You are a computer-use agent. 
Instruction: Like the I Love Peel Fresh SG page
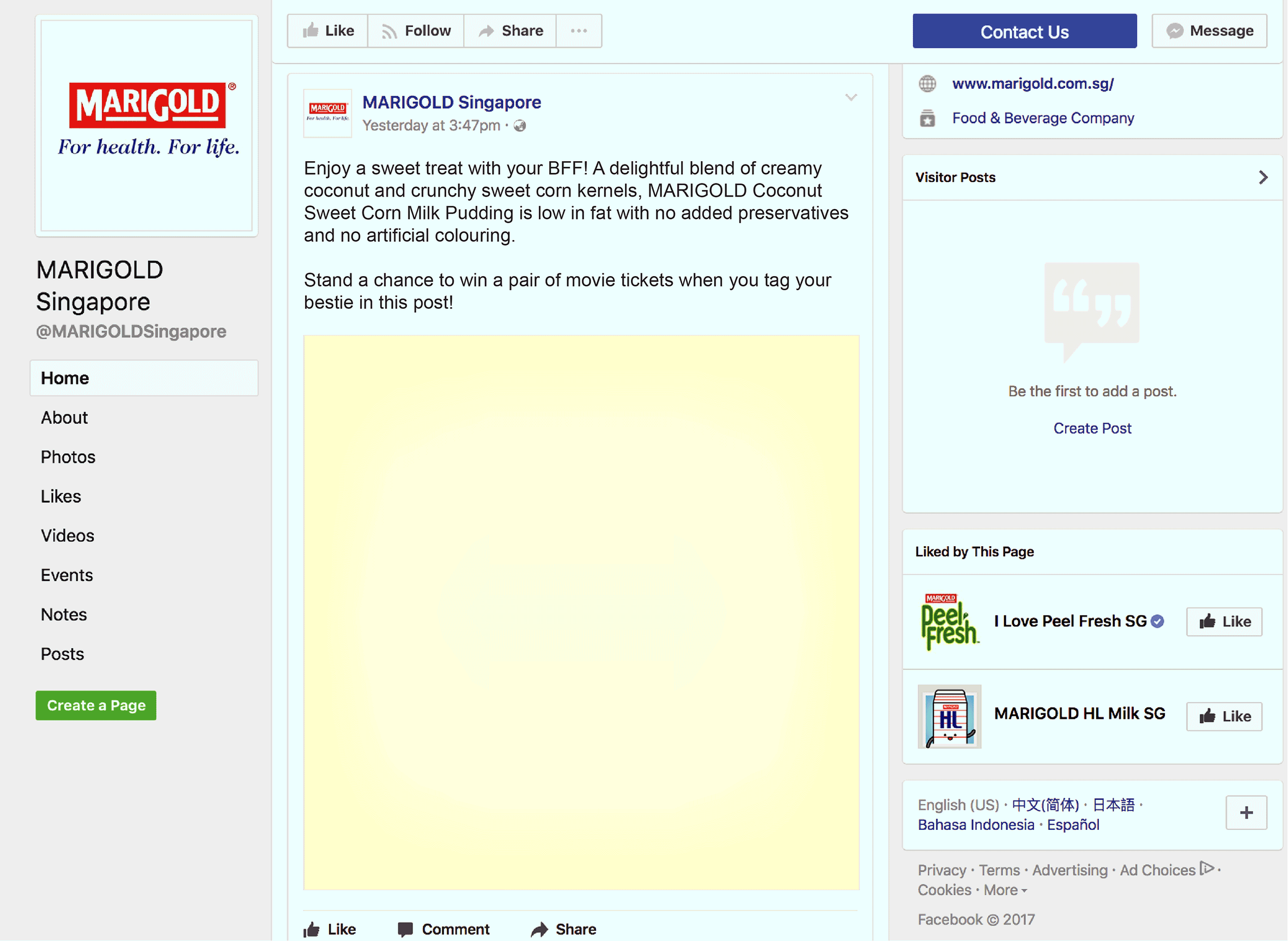pyautogui.click(x=1224, y=621)
